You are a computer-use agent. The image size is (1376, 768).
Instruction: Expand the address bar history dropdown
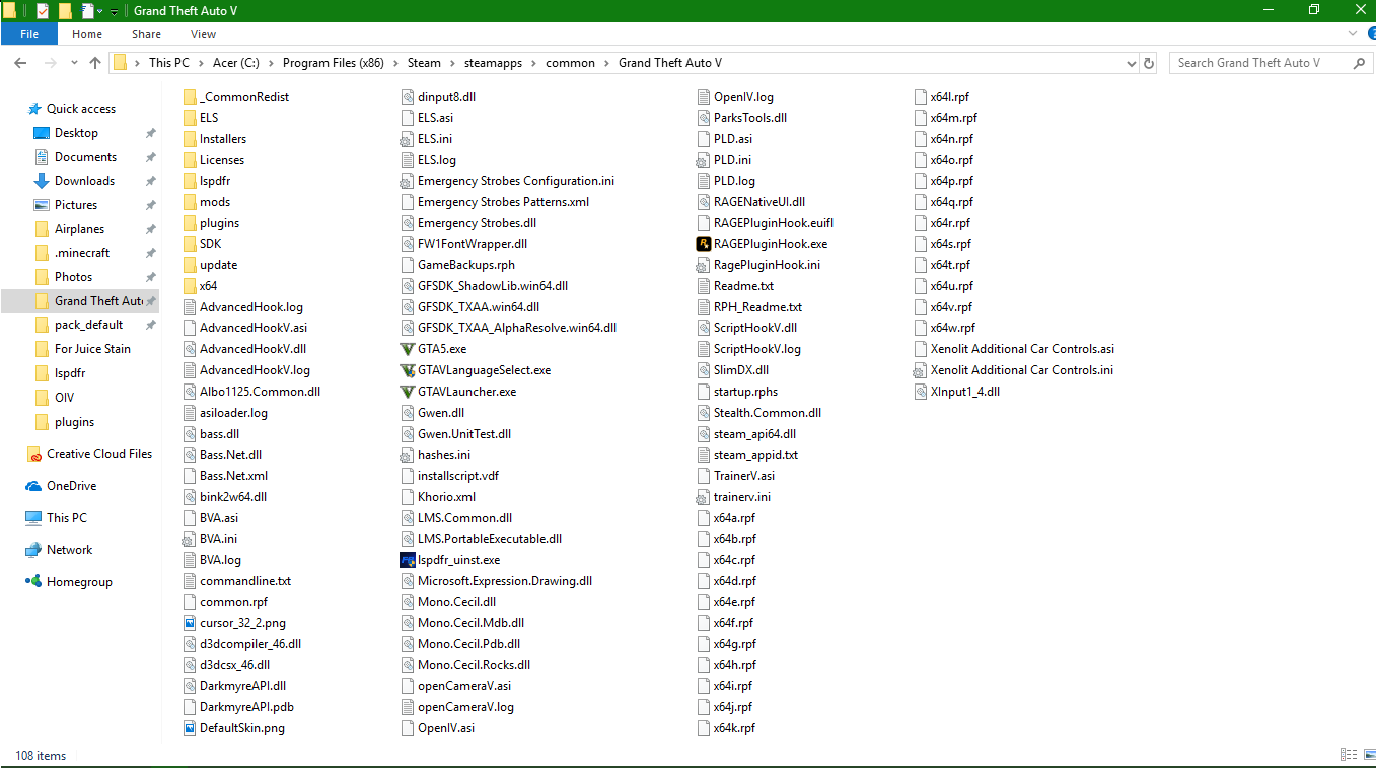[1130, 63]
